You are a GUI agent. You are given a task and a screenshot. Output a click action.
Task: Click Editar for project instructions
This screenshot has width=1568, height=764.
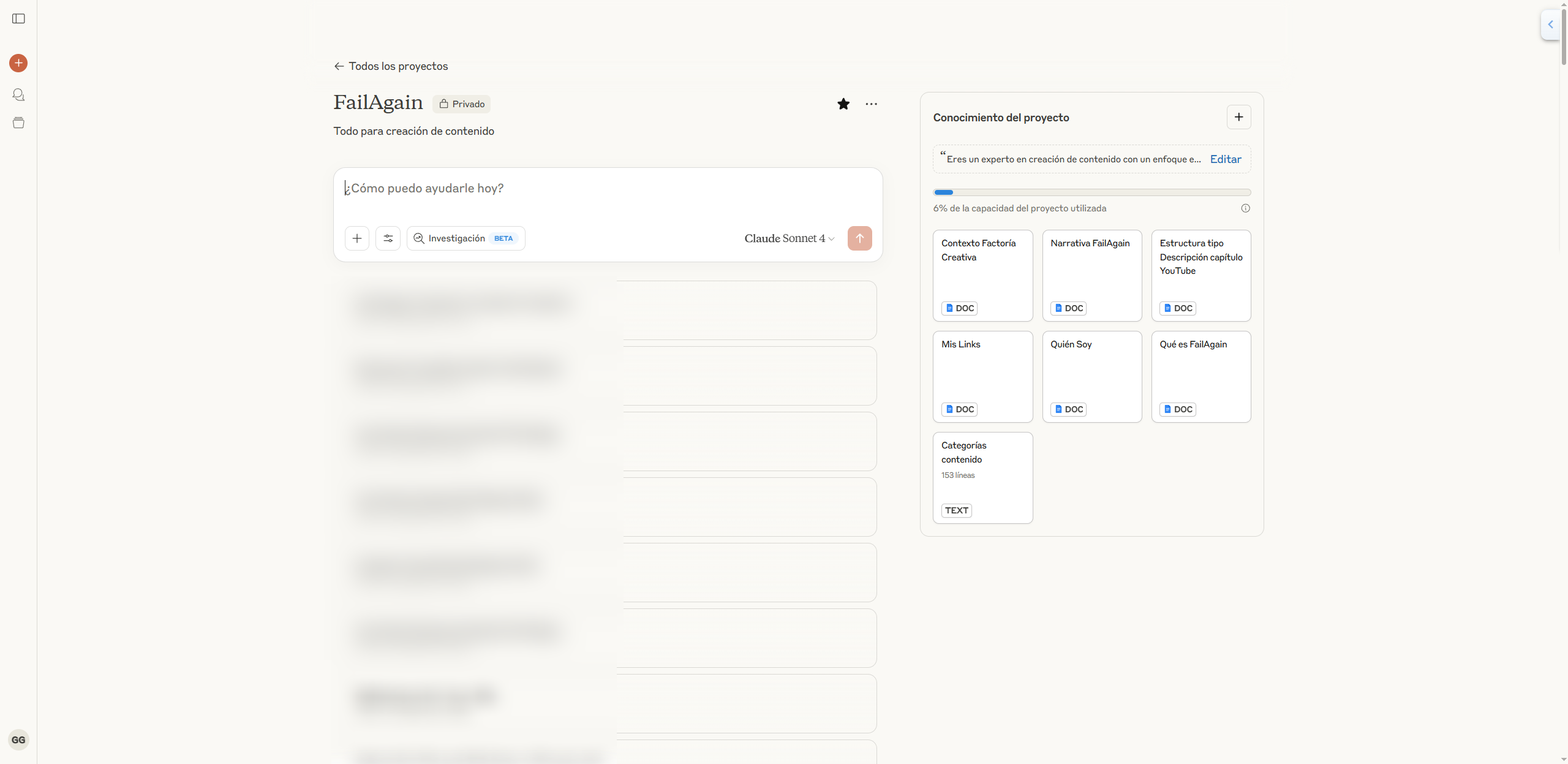(1226, 159)
